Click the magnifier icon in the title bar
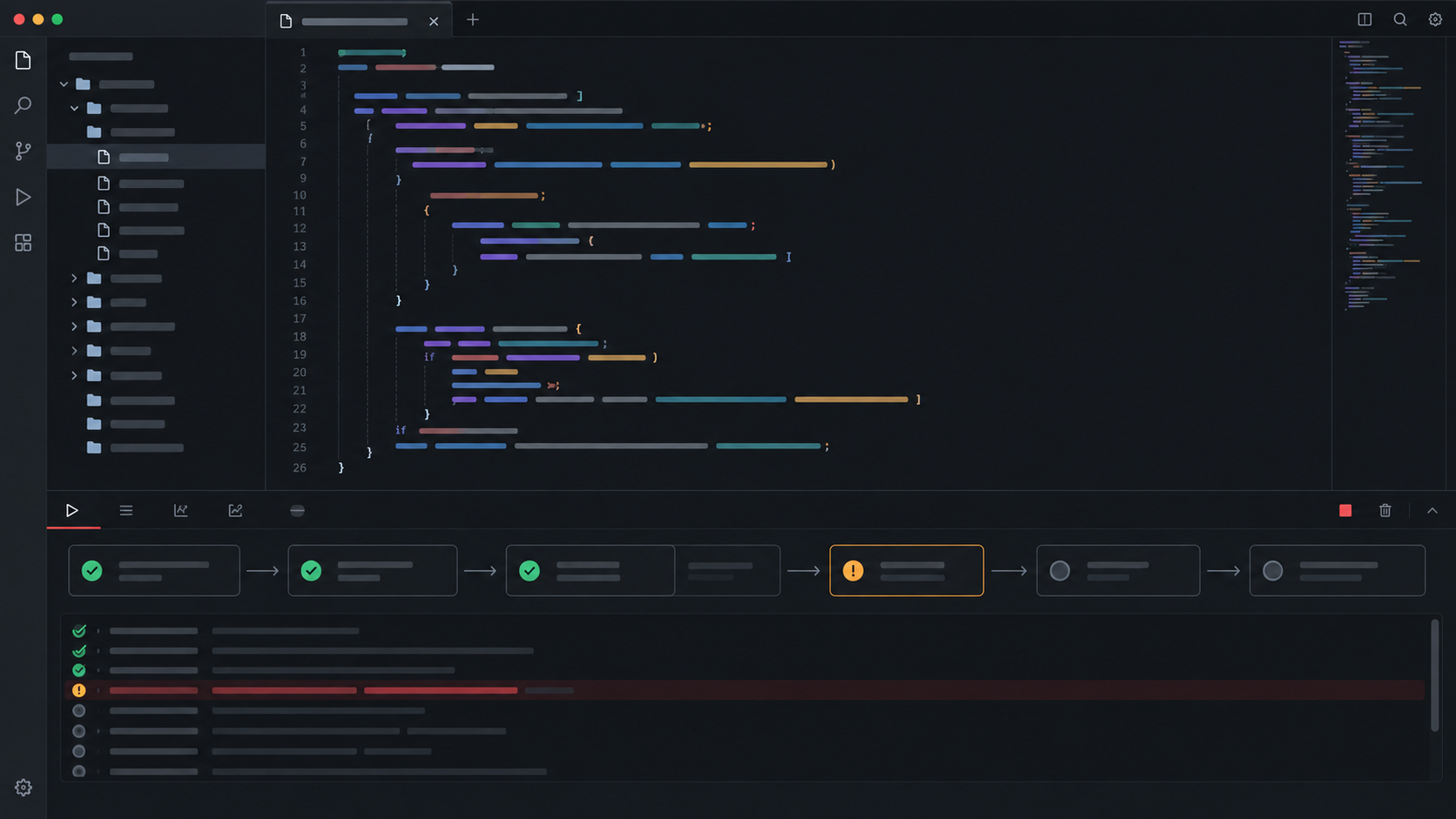The image size is (1456, 819). pyautogui.click(x=1400, y=19)
